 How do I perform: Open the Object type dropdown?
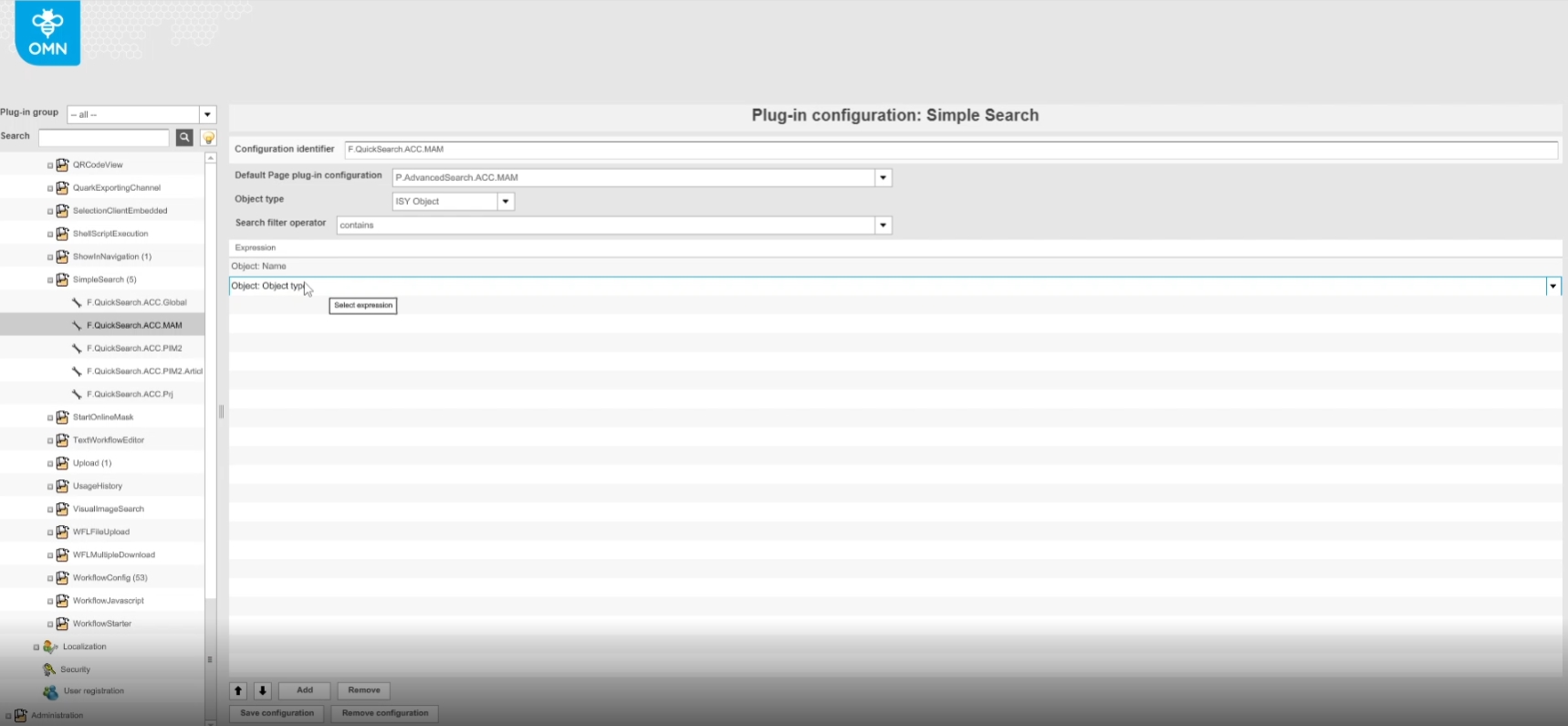coord(506,202)
